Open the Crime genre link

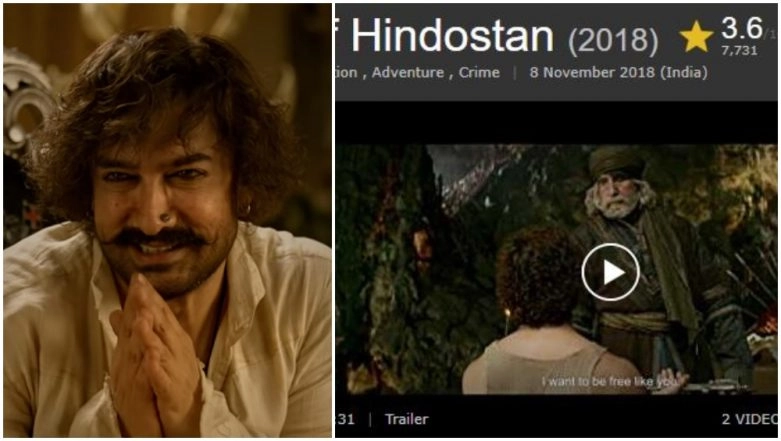pos(479,72)
